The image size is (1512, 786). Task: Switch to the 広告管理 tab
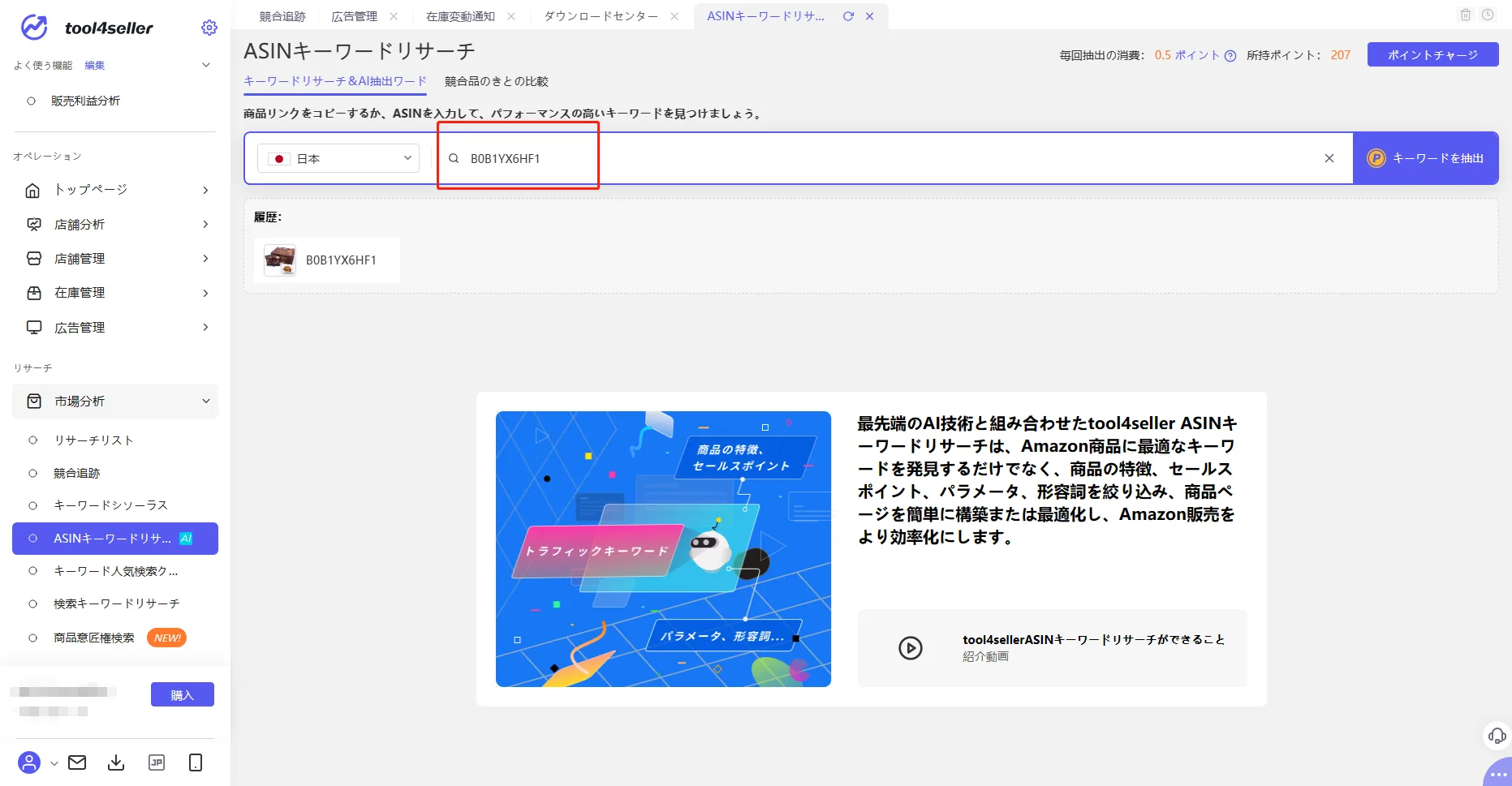pos(355,16)
